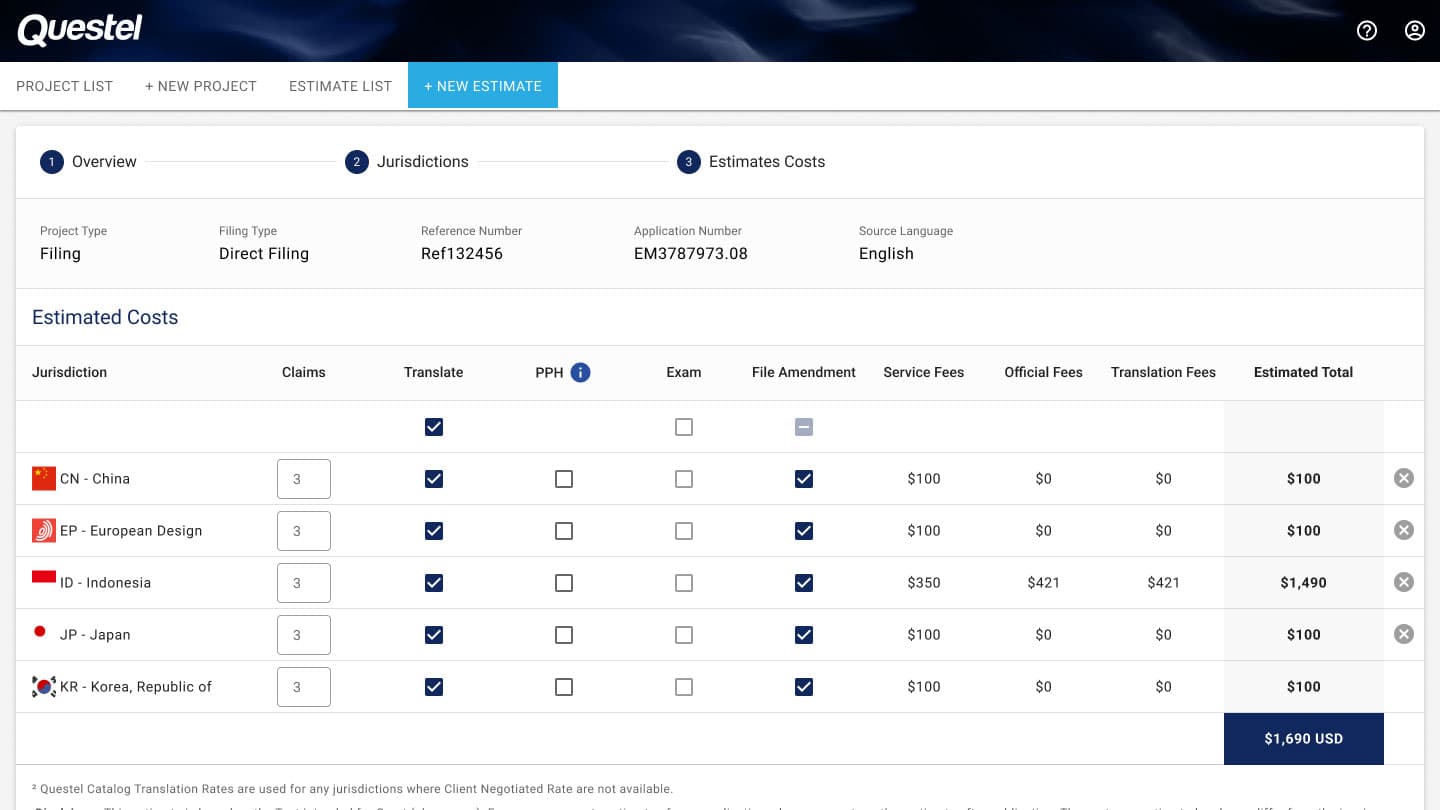1440x810 pixels.
Task: Click the Claims field for Indonesia
Action: pos(304,583)
